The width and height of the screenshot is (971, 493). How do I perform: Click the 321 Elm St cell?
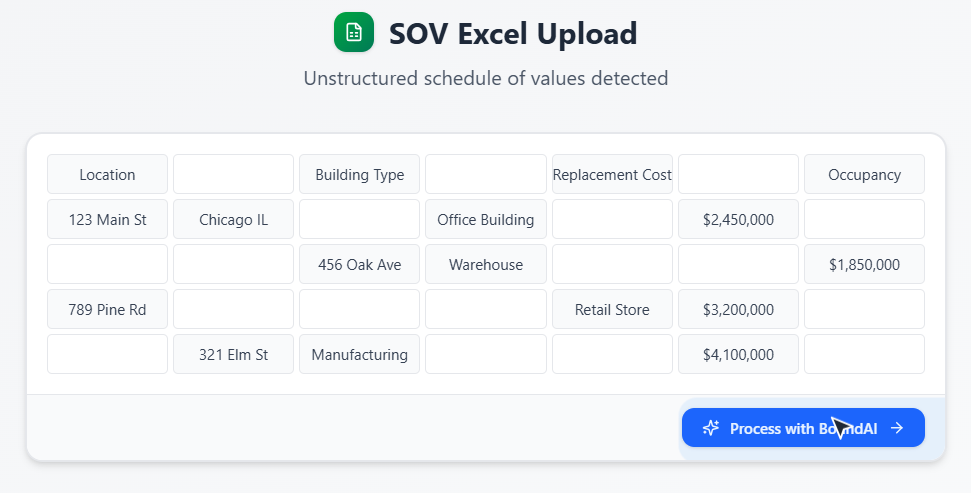pos(233,354)
